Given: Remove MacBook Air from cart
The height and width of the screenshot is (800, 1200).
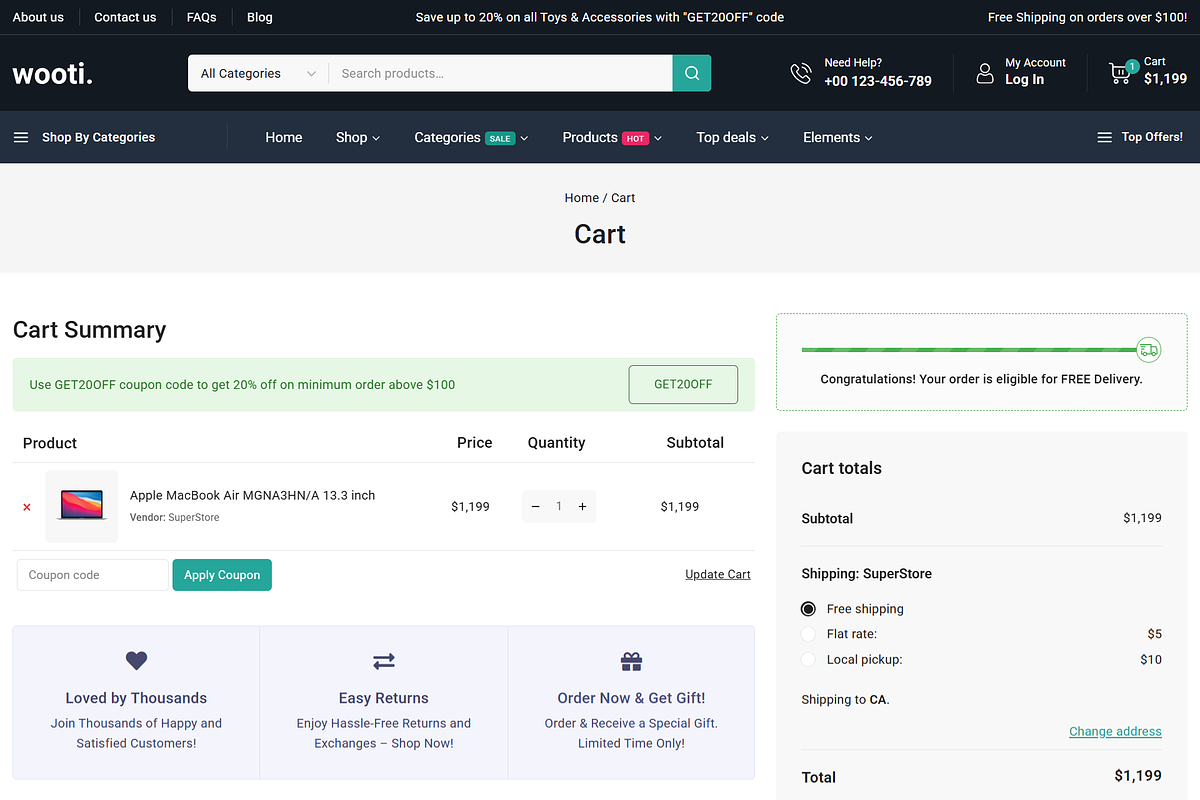Looking at the screenshot, I should coord(27,507).
